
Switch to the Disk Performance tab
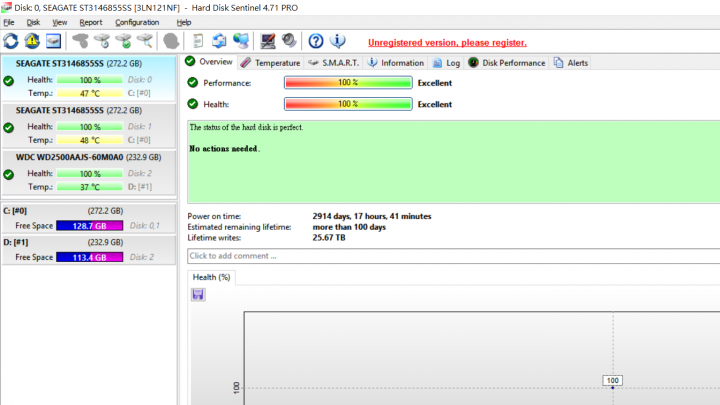pyautogui.click(x=507, y=63)
